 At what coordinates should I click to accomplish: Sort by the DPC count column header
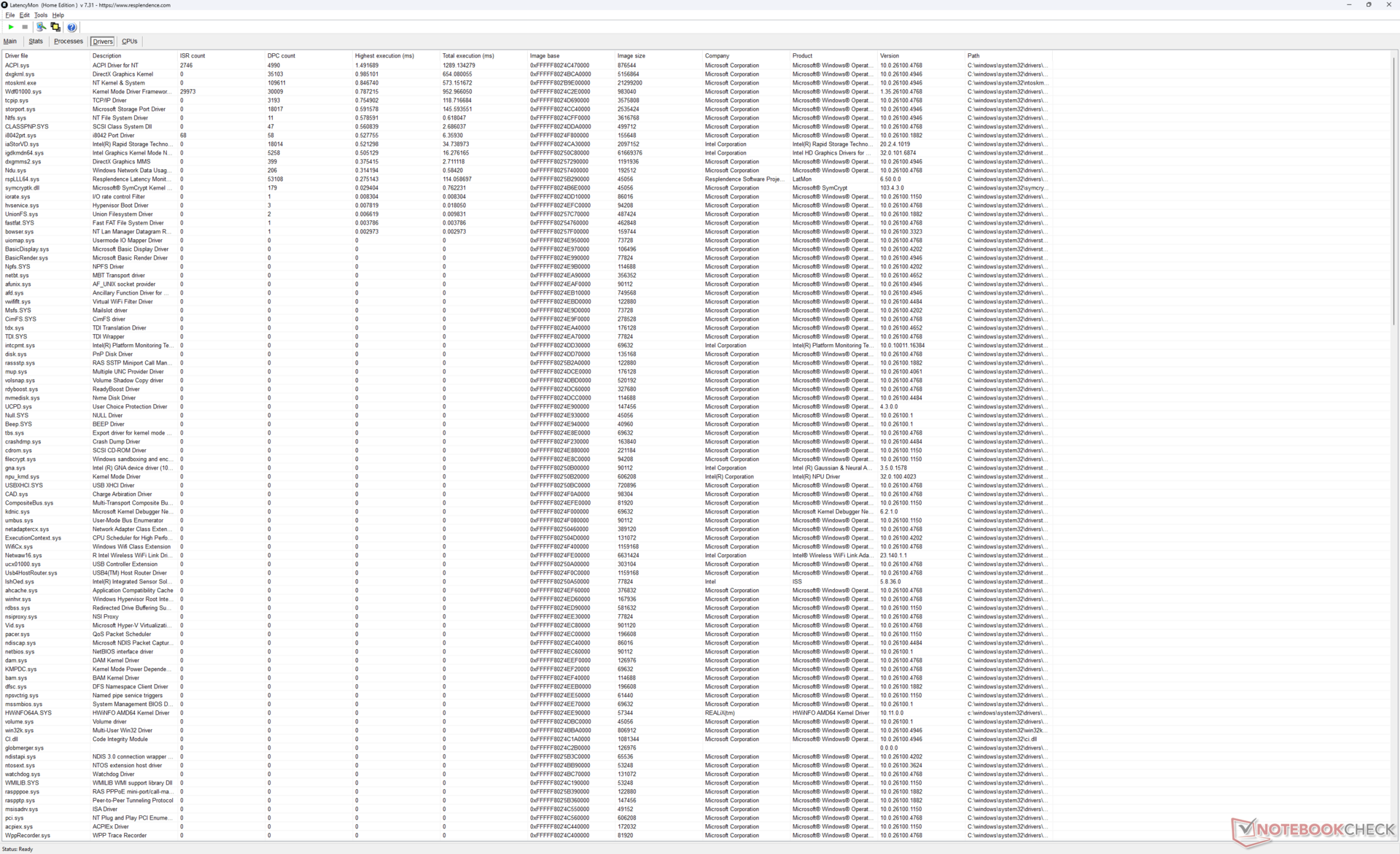[308, 55]
